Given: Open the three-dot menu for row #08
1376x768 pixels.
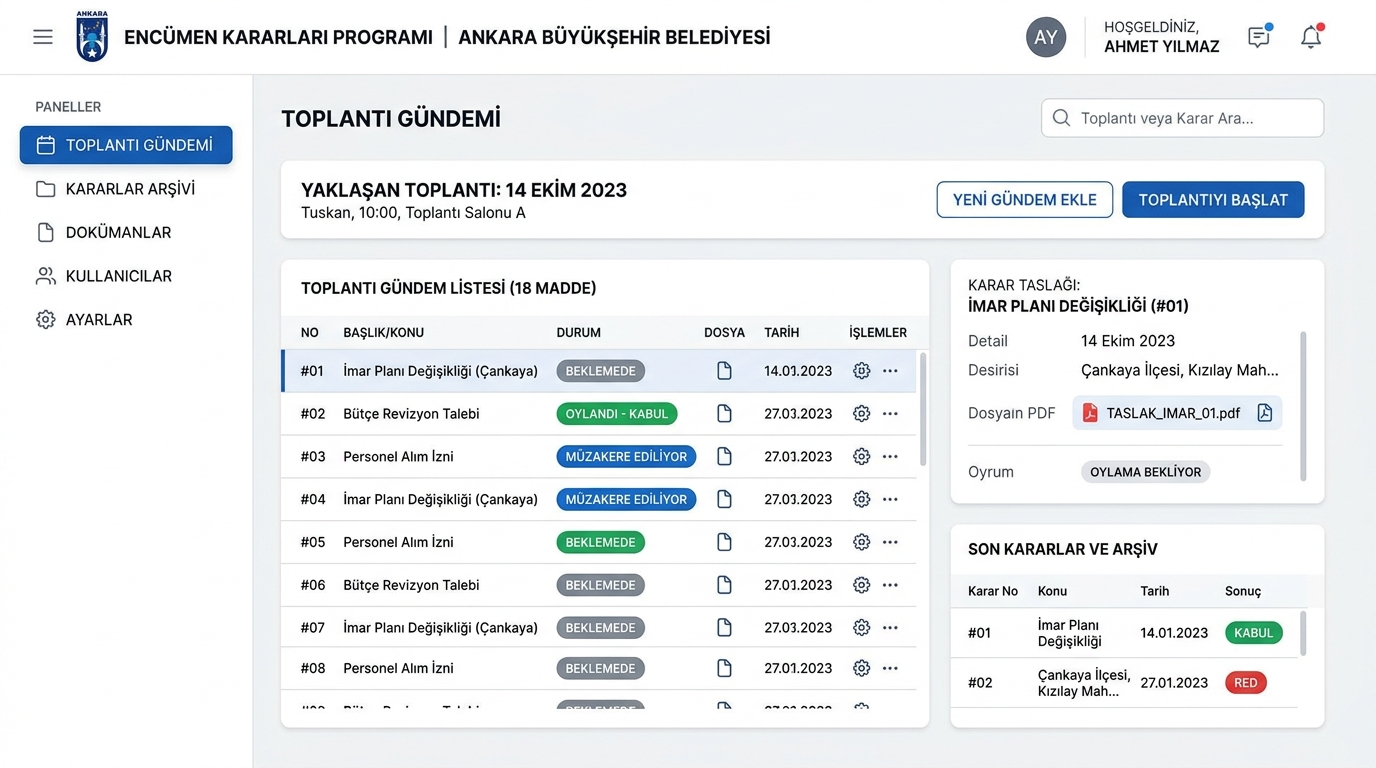Looking at the screenshot, I should pos(890,668).
